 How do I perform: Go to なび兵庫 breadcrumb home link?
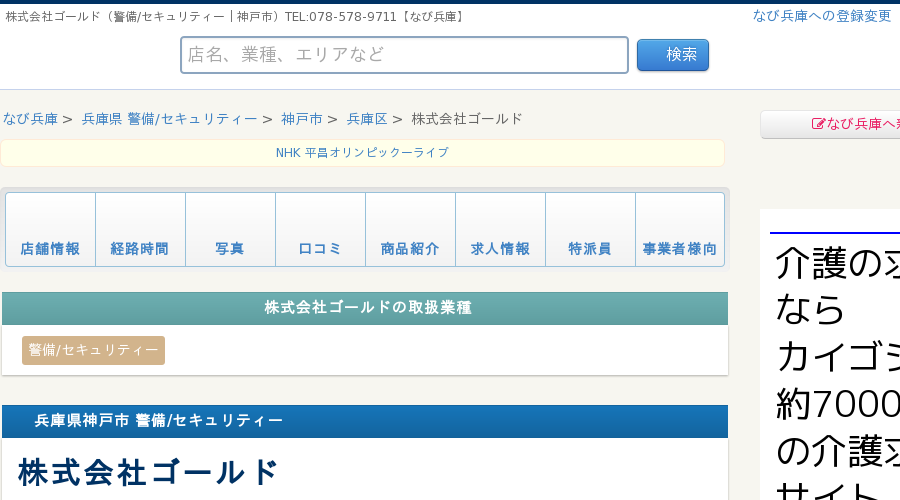30,119
